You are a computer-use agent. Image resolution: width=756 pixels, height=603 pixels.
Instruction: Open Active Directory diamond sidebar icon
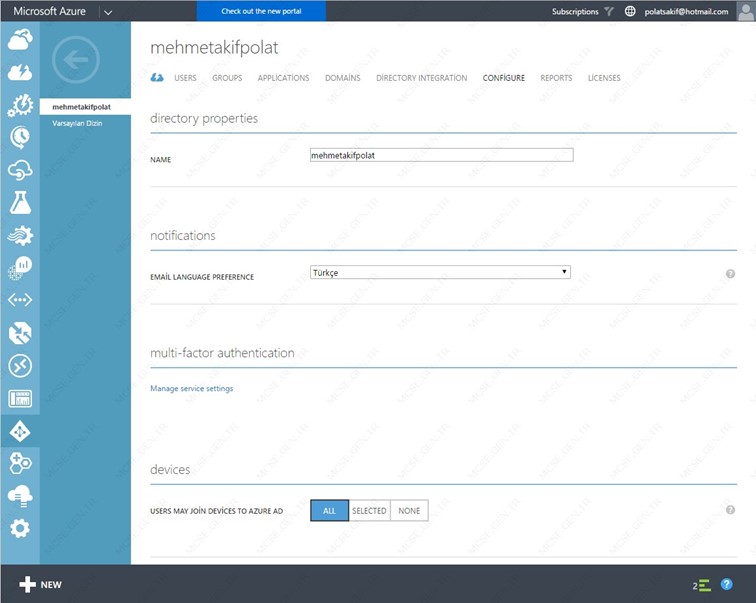tap(20, 431)
